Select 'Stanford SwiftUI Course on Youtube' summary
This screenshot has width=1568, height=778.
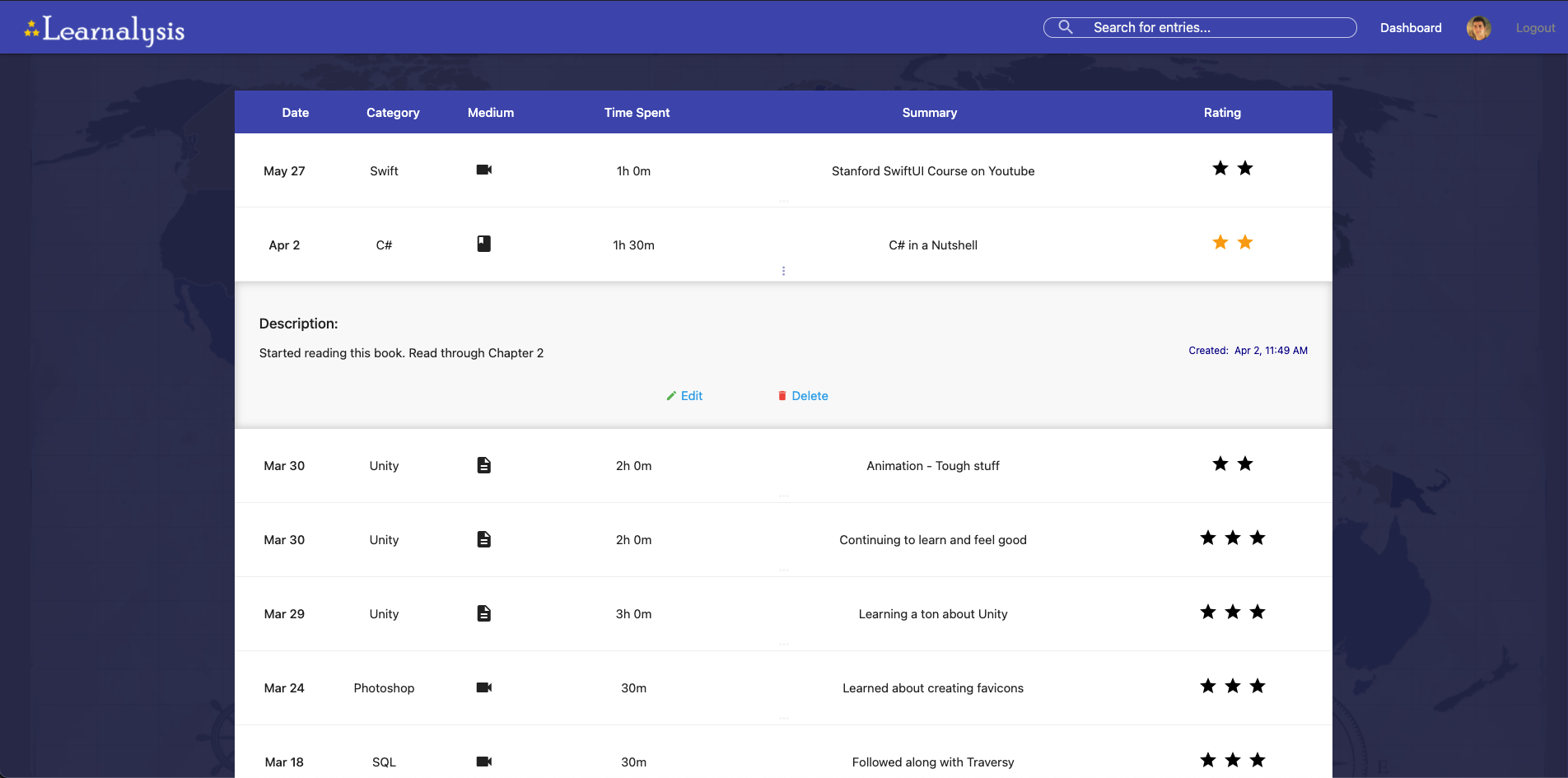pyautogui.click(x=933, y=171)
